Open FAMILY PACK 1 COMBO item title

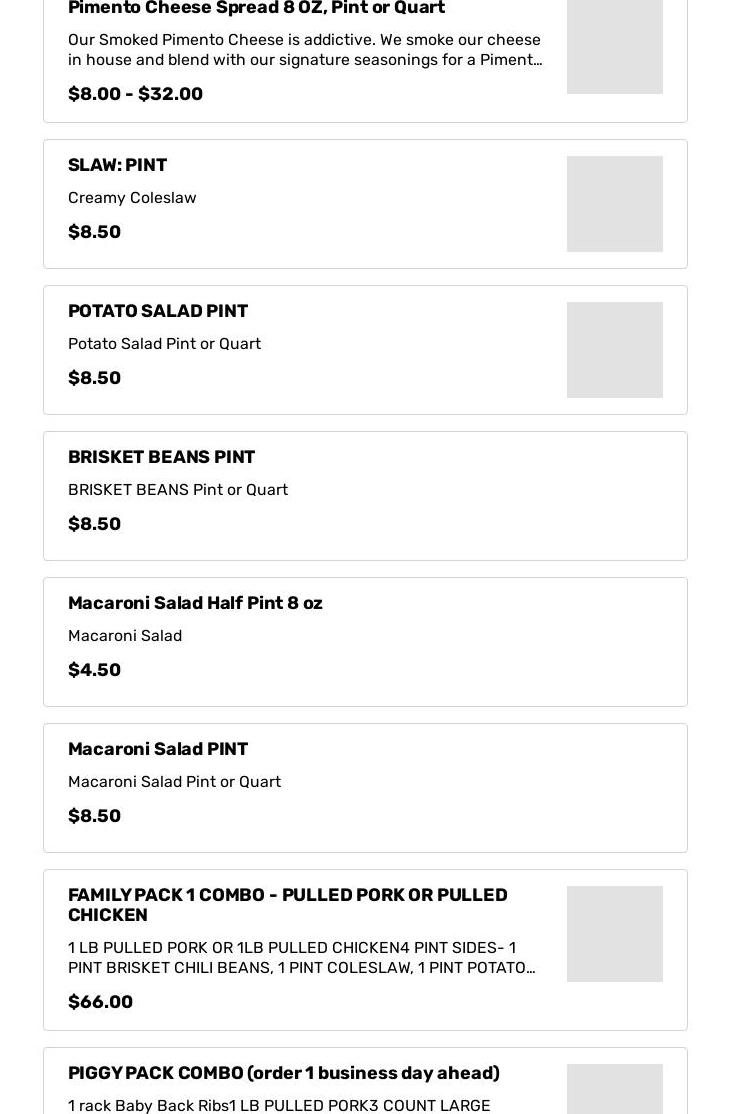tap(287, 905)
